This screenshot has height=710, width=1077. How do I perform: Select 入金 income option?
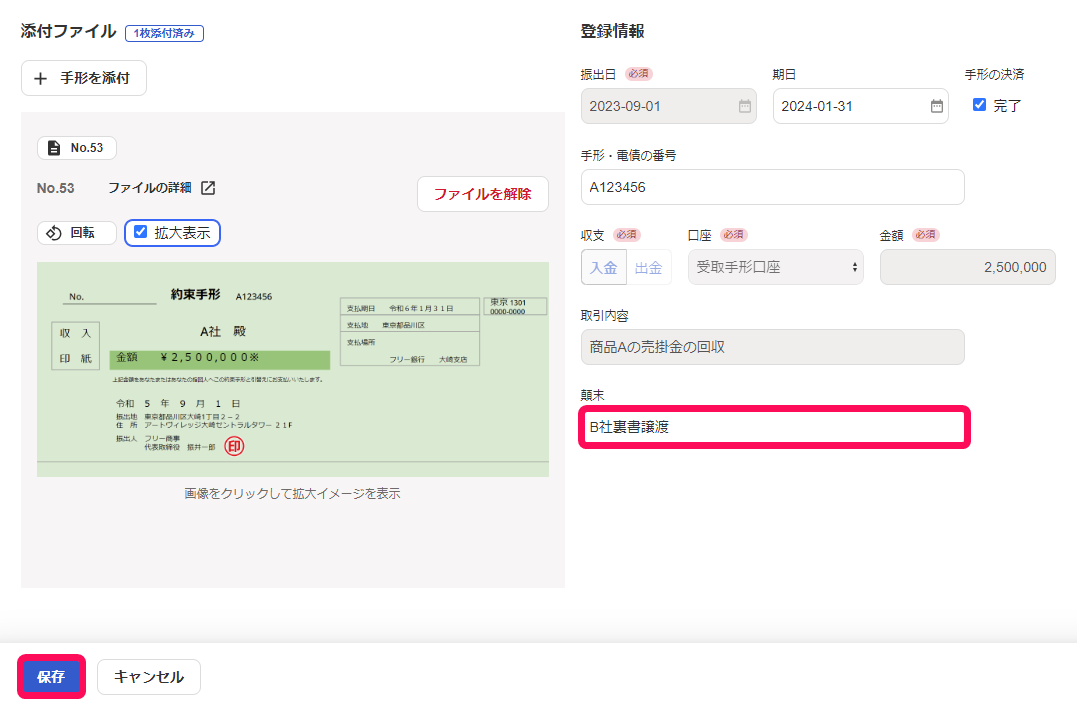tap(604, 267)
